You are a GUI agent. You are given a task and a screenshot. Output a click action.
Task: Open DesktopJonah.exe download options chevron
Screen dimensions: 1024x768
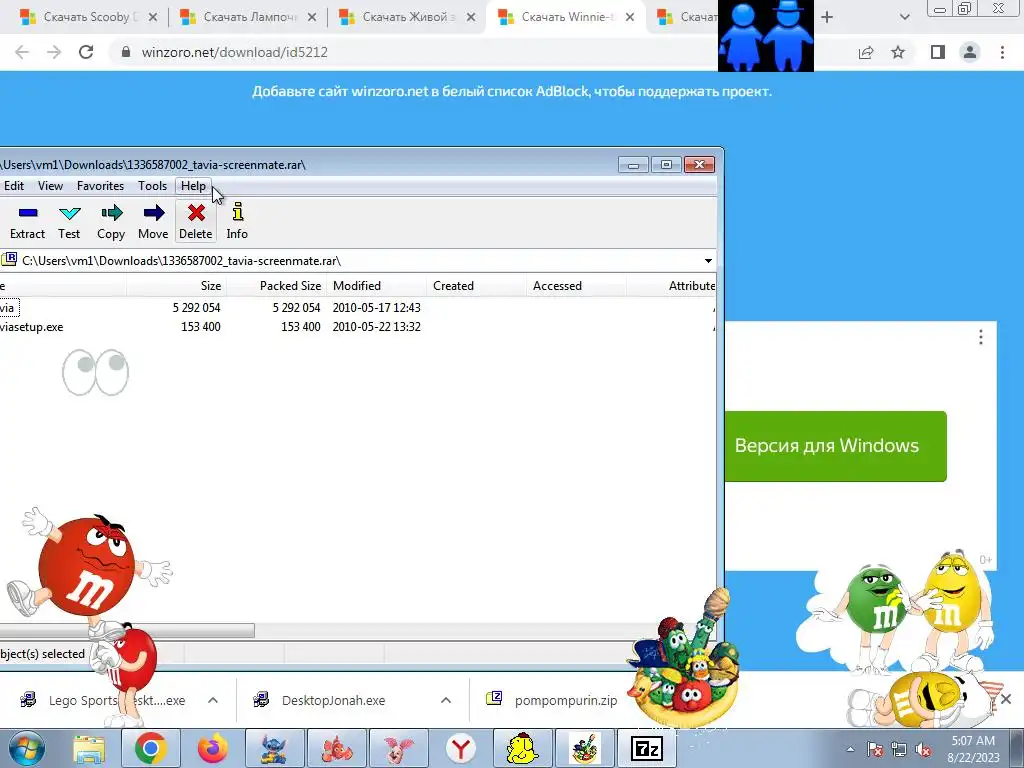pyautogui.click(x=446, y=700)
